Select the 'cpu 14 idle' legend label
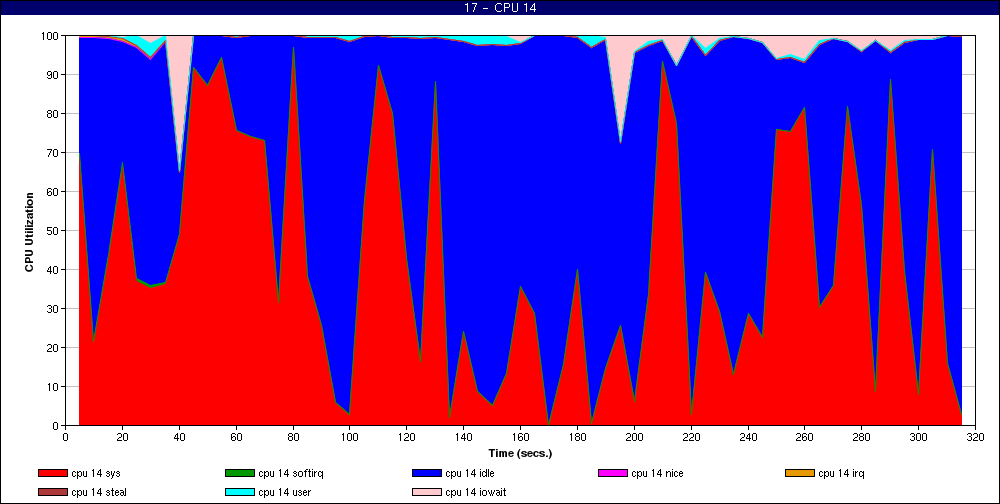This screenshot has width=1000, height=504. click(x=469, y=473)
